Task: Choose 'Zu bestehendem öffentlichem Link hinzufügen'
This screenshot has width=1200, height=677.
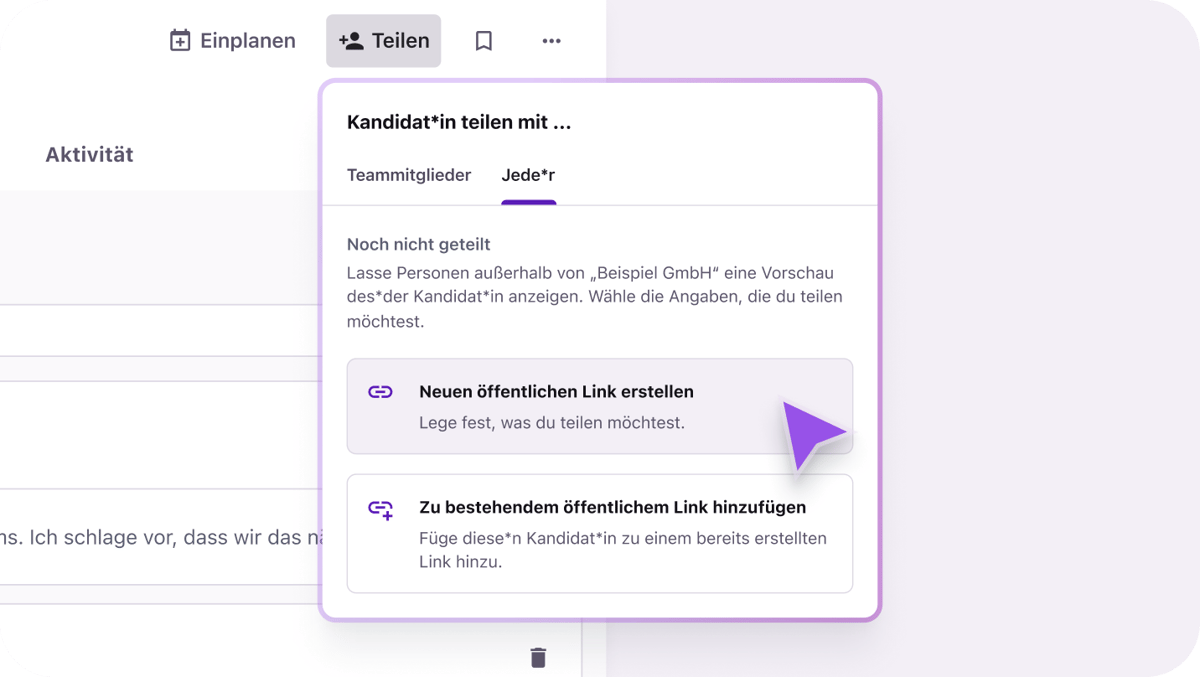Action: [x=612, y=507]
